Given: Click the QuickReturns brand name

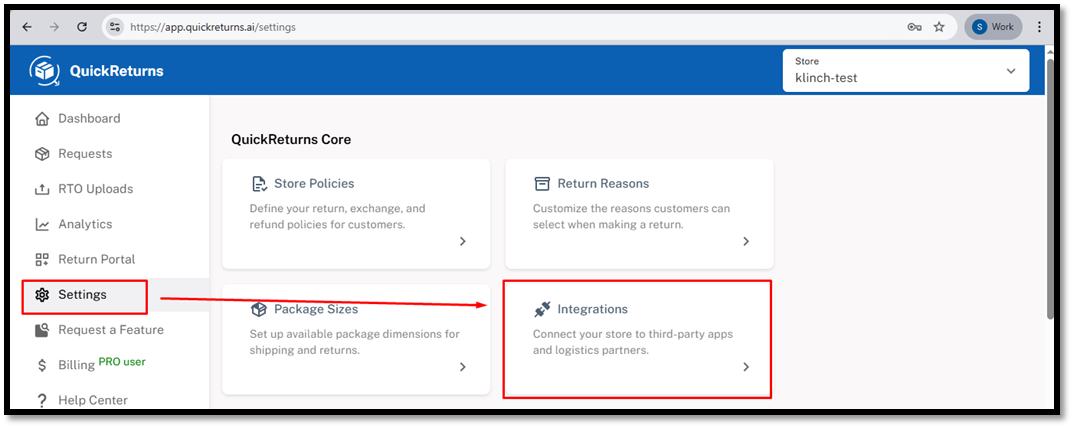Looking at the screenshot, I should pyautogui.click(x=116, y=71).
